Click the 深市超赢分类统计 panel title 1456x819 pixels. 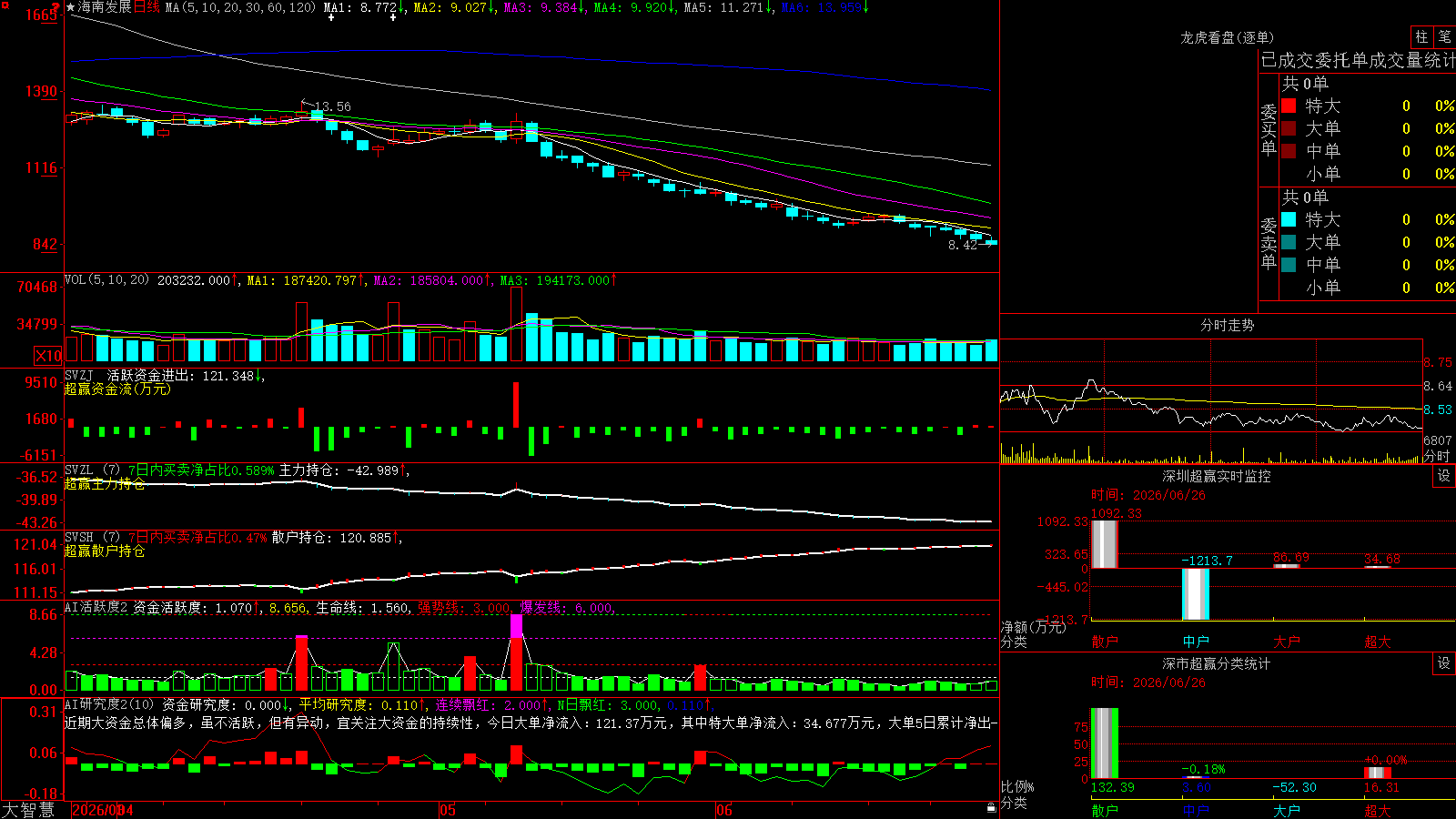(1216, 663)
